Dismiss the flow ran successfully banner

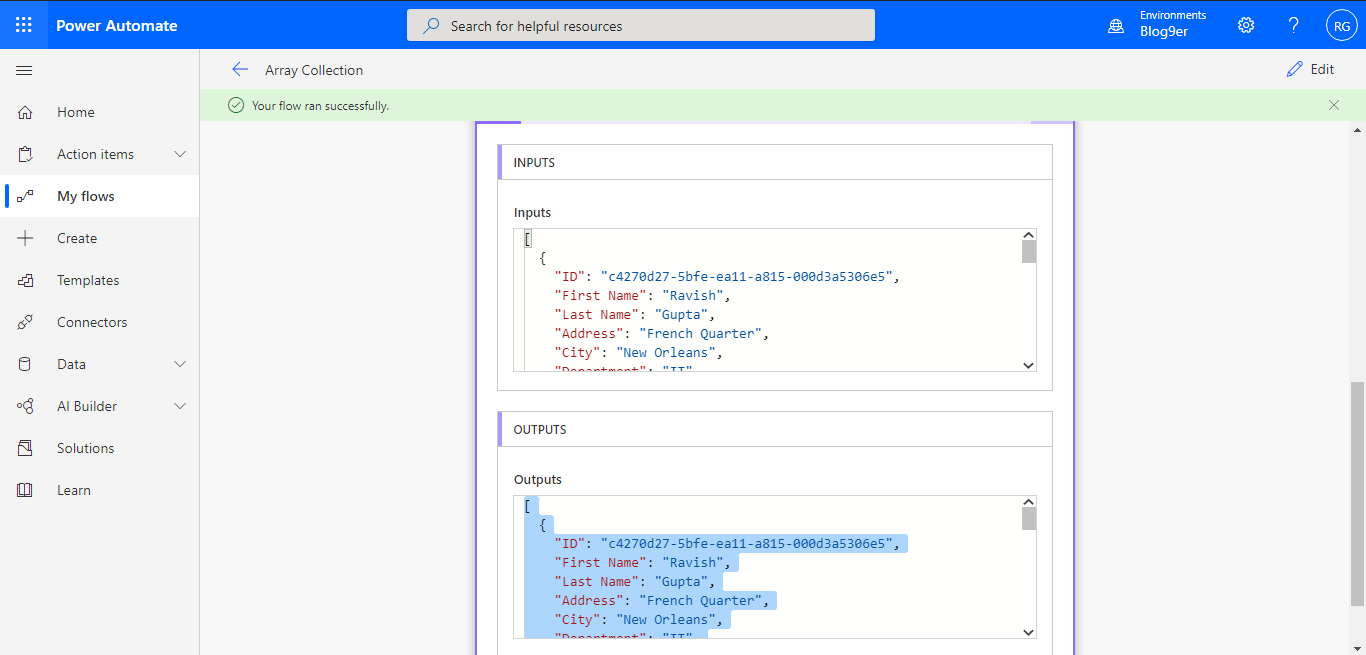coord(1334,105)
